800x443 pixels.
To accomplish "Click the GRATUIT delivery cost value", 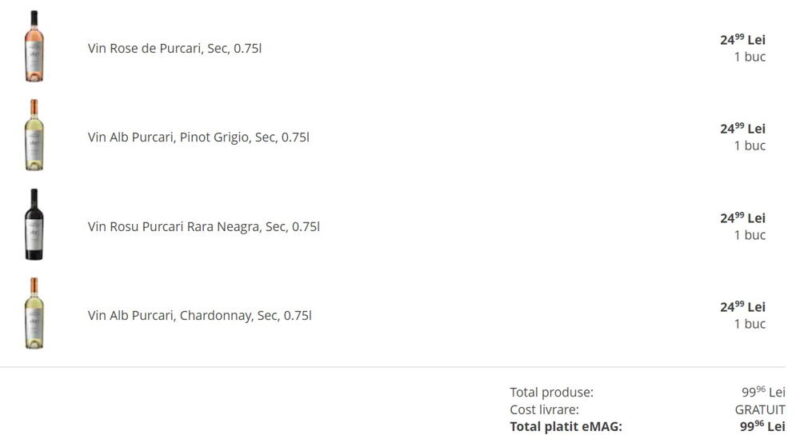I will [x=760, y=410].
